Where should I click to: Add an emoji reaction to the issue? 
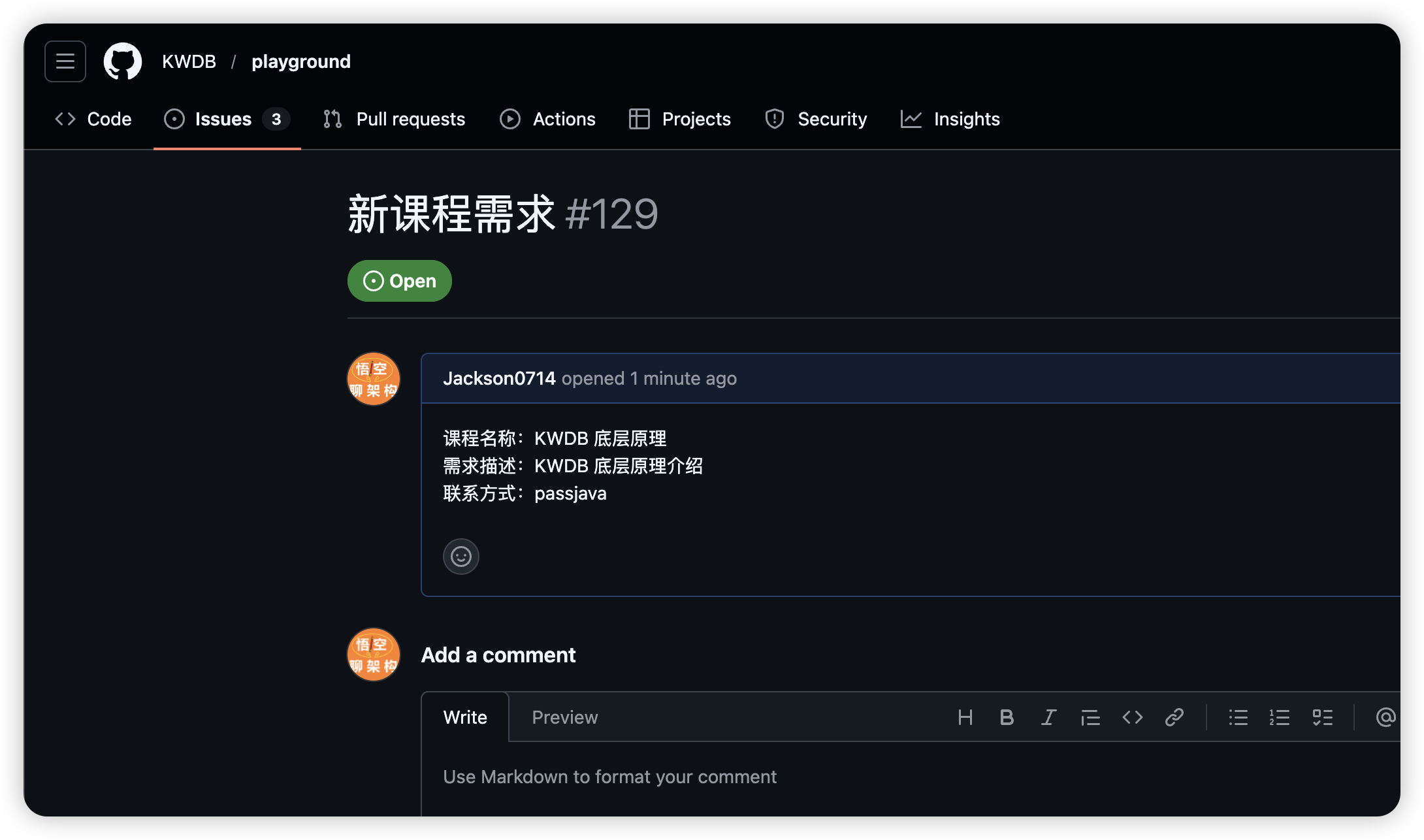tap(461, 557)
